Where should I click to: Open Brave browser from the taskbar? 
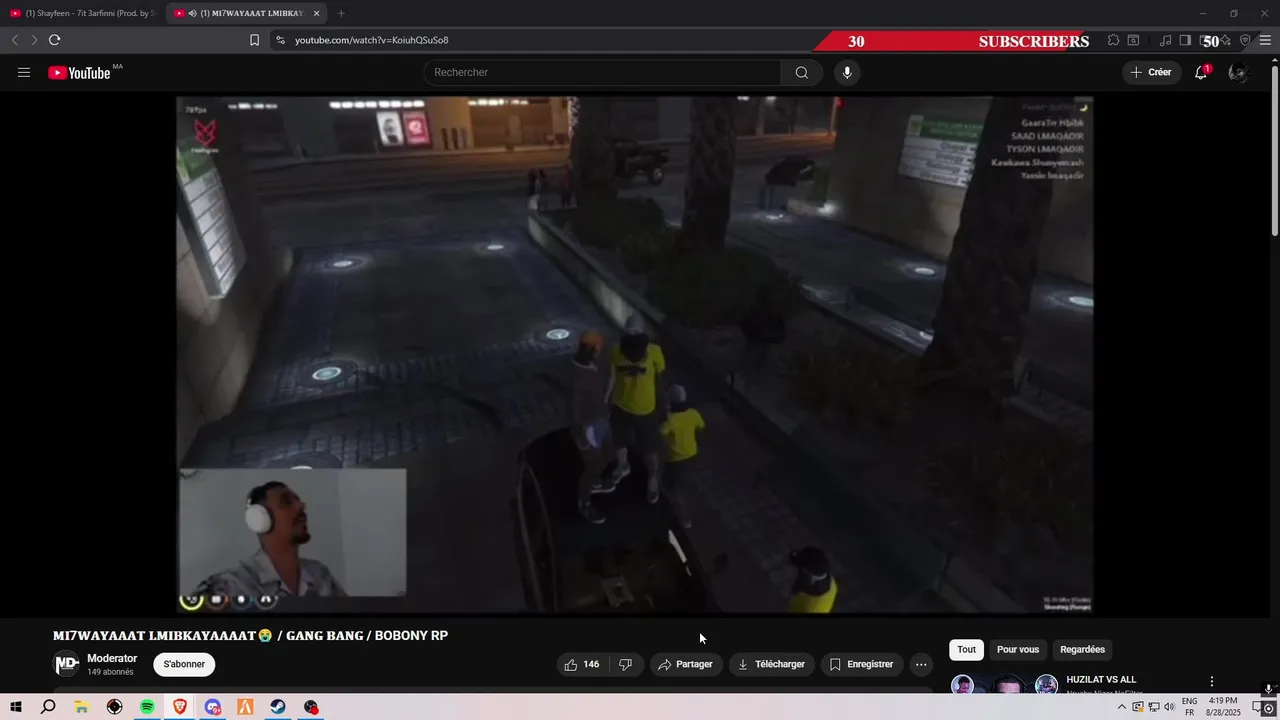point(180,707)
